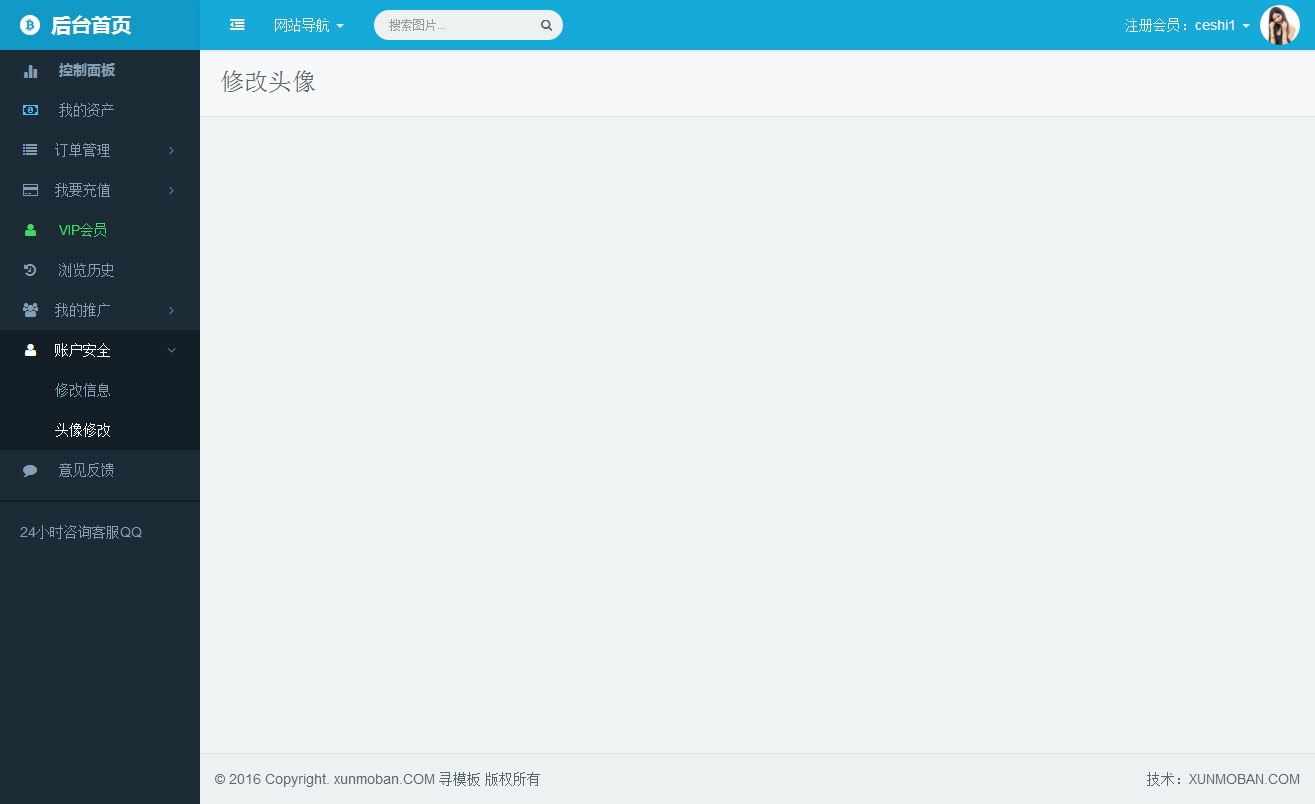This screenshot has width=1315, height=804.
Task: Go to 我的资产 menu item
Action: pyautogui.click(x=86, y=110)
